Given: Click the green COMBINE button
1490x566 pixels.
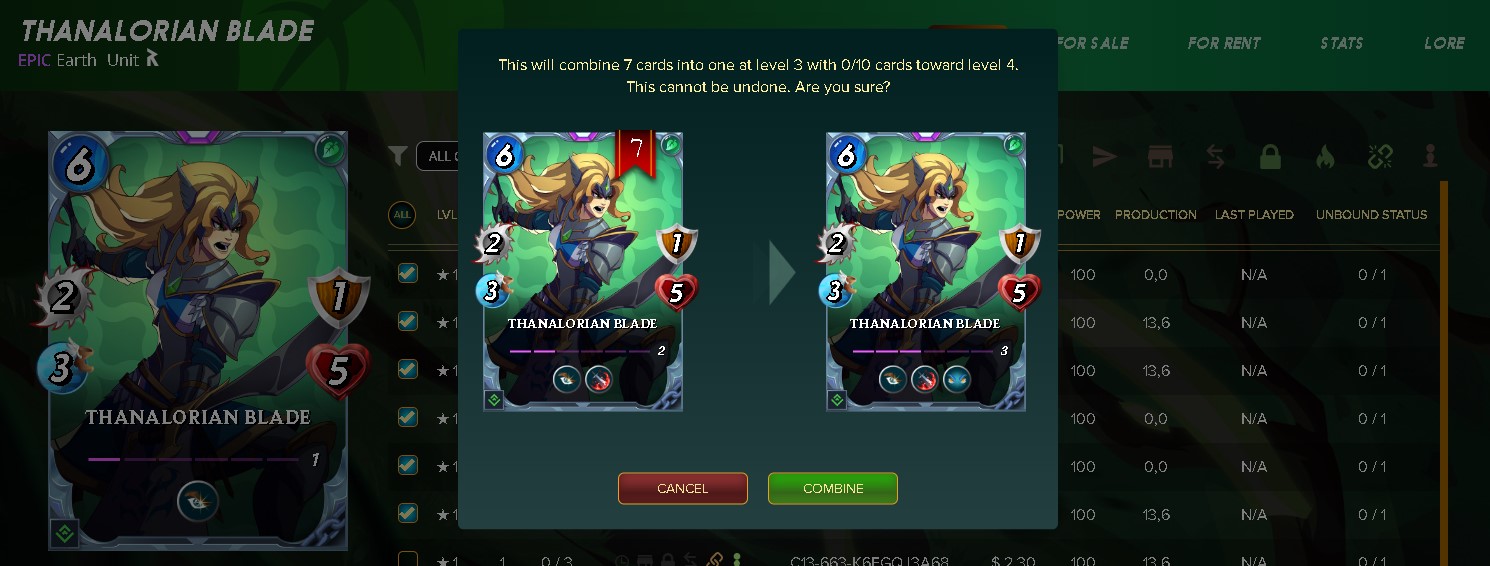Looking at the screenshot, I should pyautogui.click(x=833, y=488).
